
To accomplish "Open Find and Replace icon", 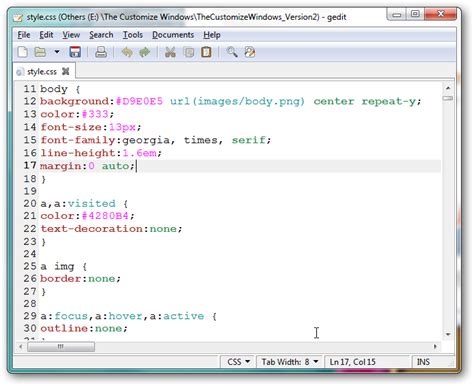I will [250, 52].
